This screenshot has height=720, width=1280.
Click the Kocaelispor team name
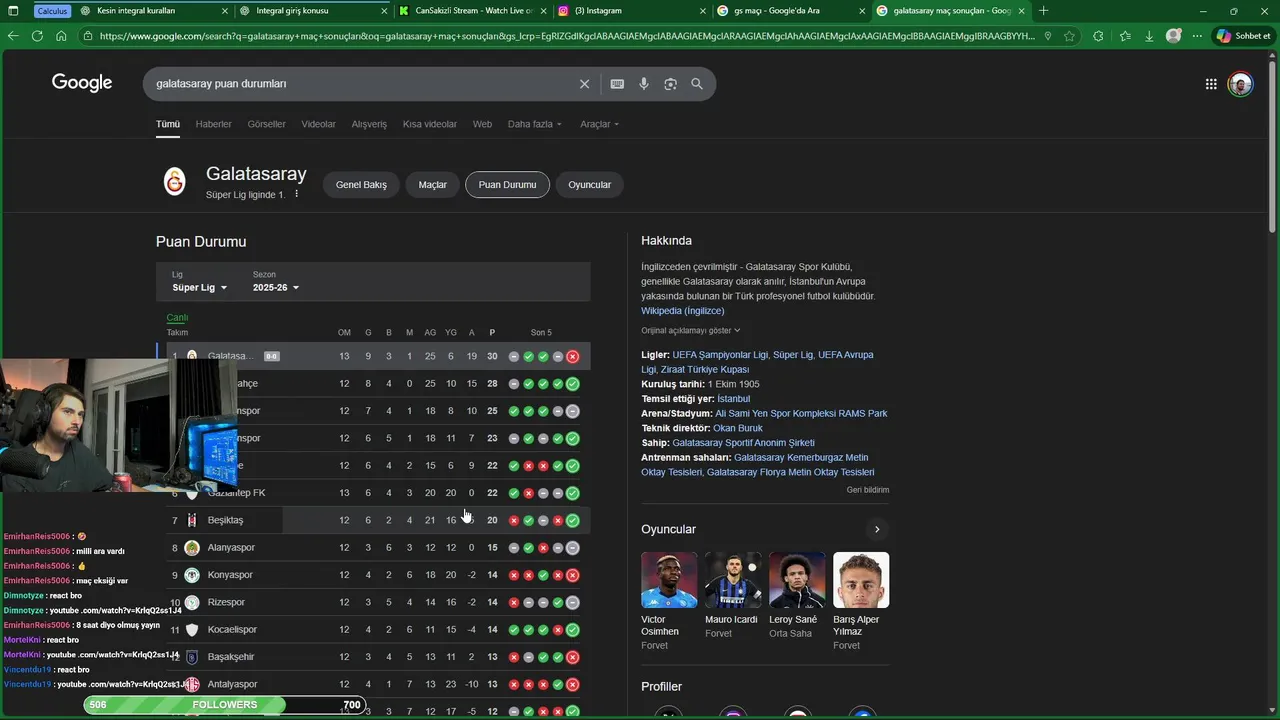click(232, 630)
